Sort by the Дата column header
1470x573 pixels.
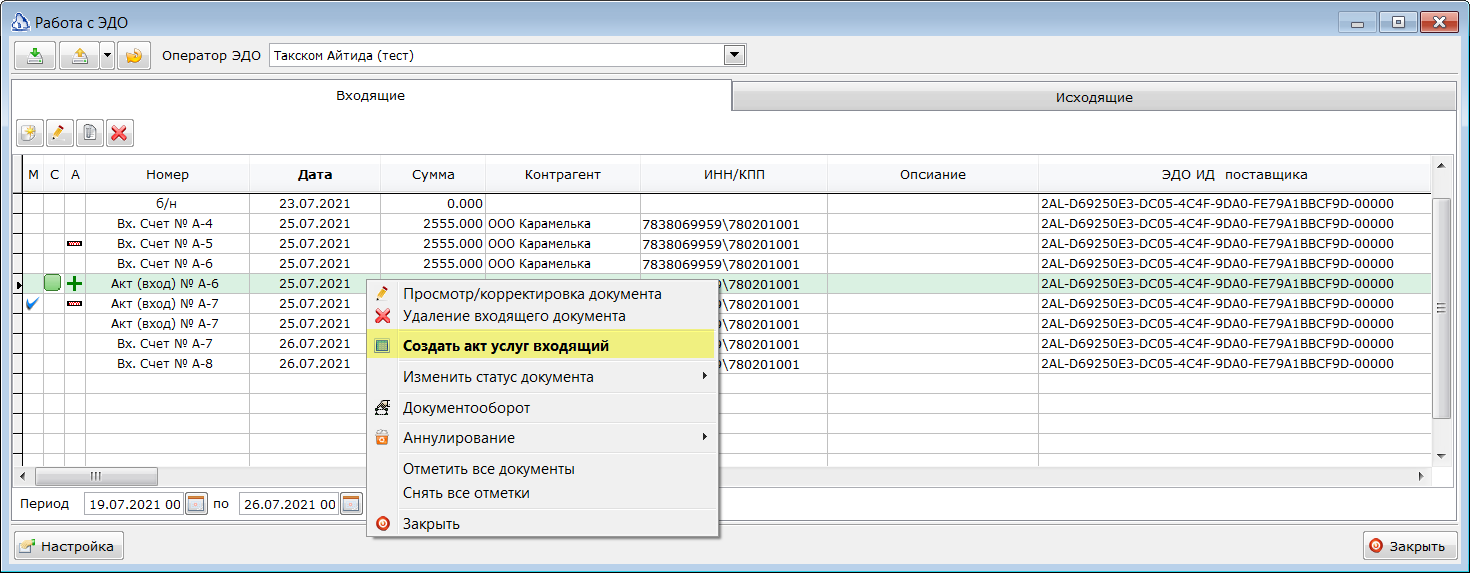(x=315, y=174)
